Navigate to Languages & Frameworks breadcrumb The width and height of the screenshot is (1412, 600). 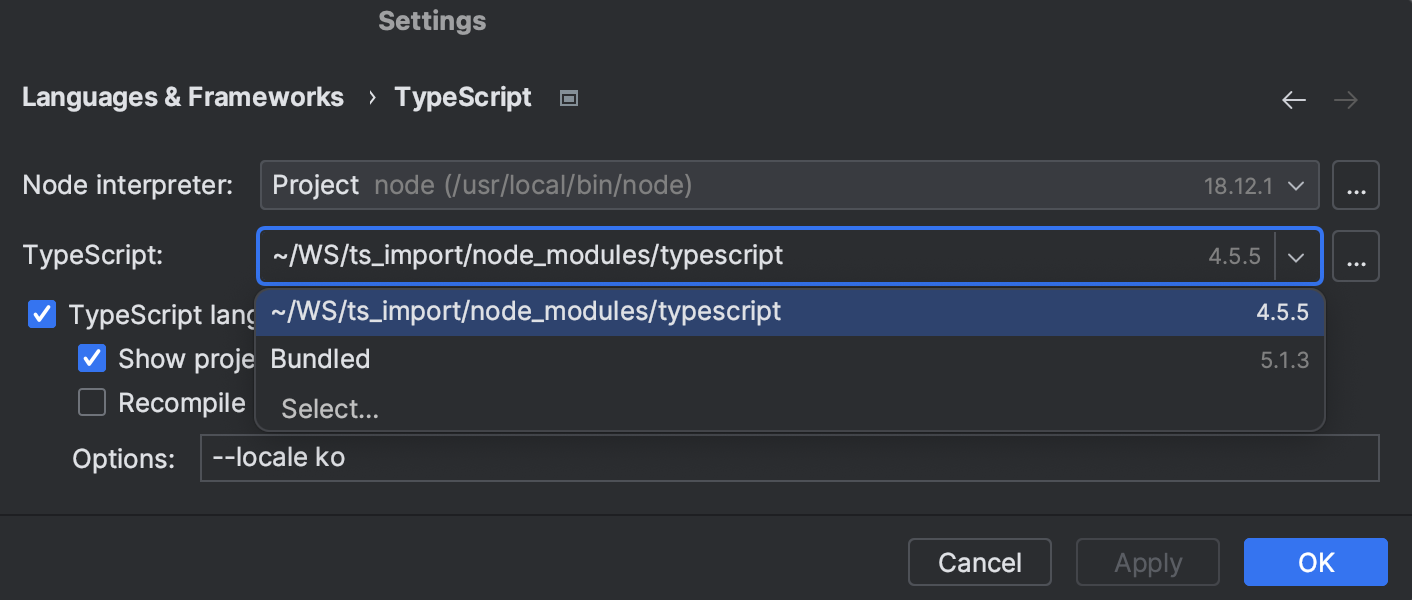[x=183, y=97]
